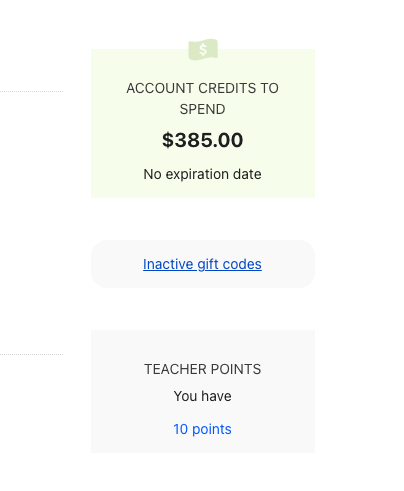
Task: Click the white dollar sign on the bill
Action: click(x=203, y=50)
